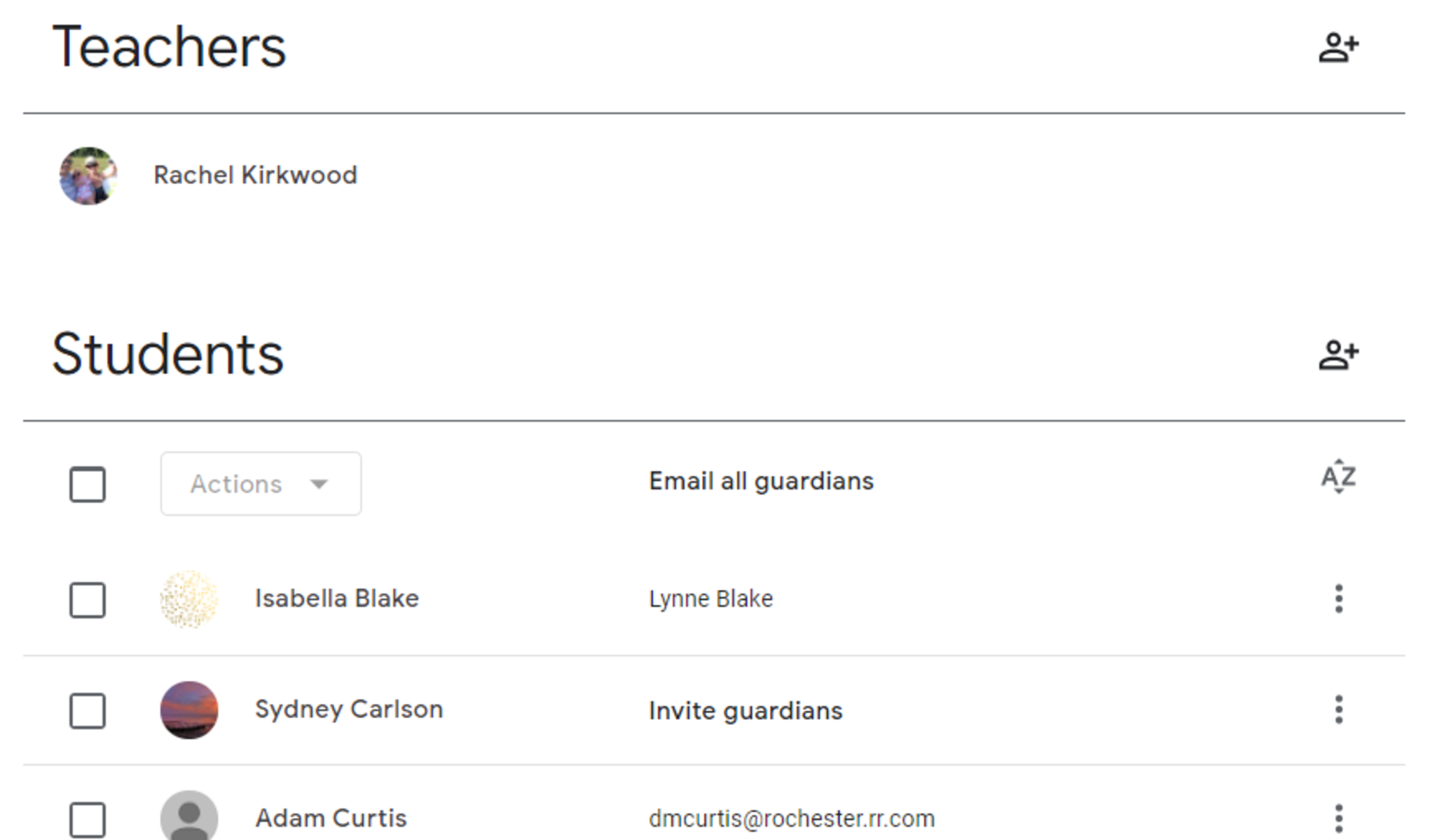This screenshot has height=840, width=1435.
Task: Open the Actions dropdown menu
Action: pyautogui.click(x=261, y=484)
